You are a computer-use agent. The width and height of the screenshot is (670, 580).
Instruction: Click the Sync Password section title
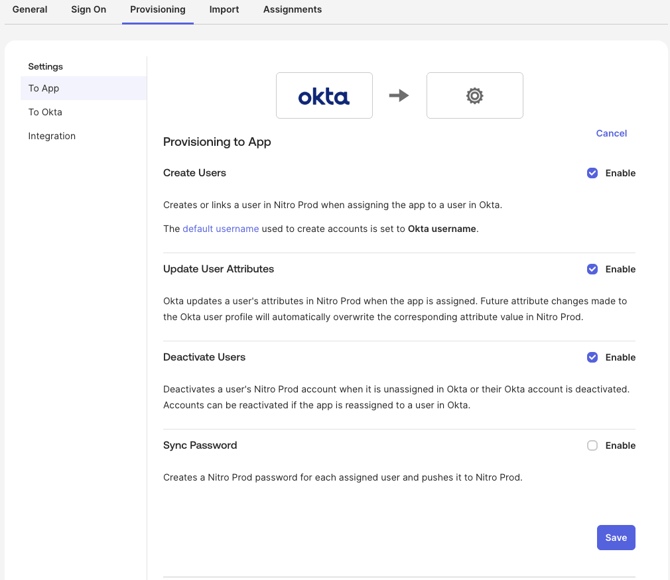tap(200, 445)
